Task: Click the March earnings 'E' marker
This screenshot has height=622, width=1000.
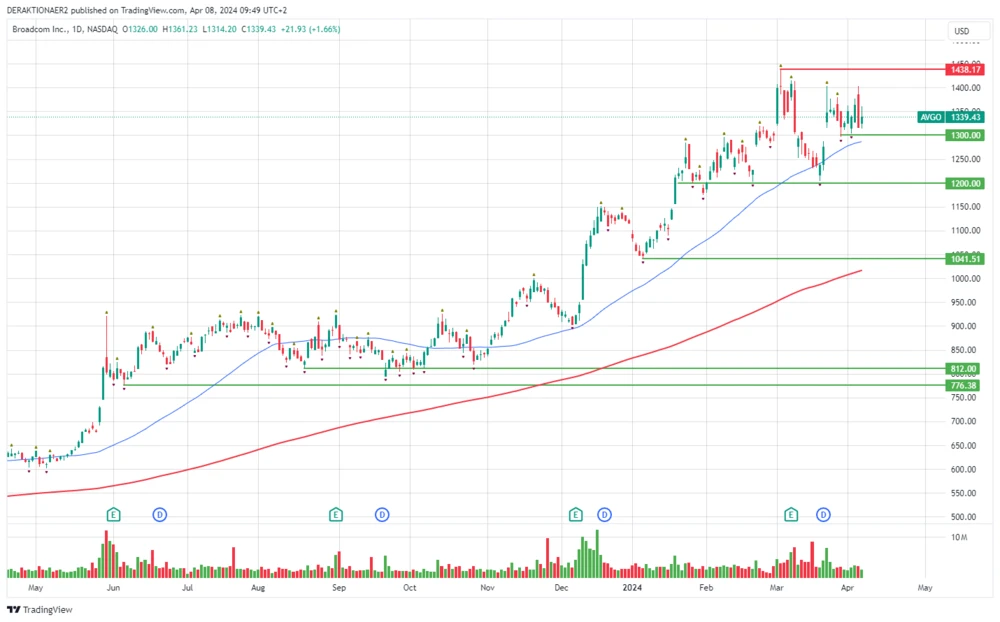Action: coord(791,513)
